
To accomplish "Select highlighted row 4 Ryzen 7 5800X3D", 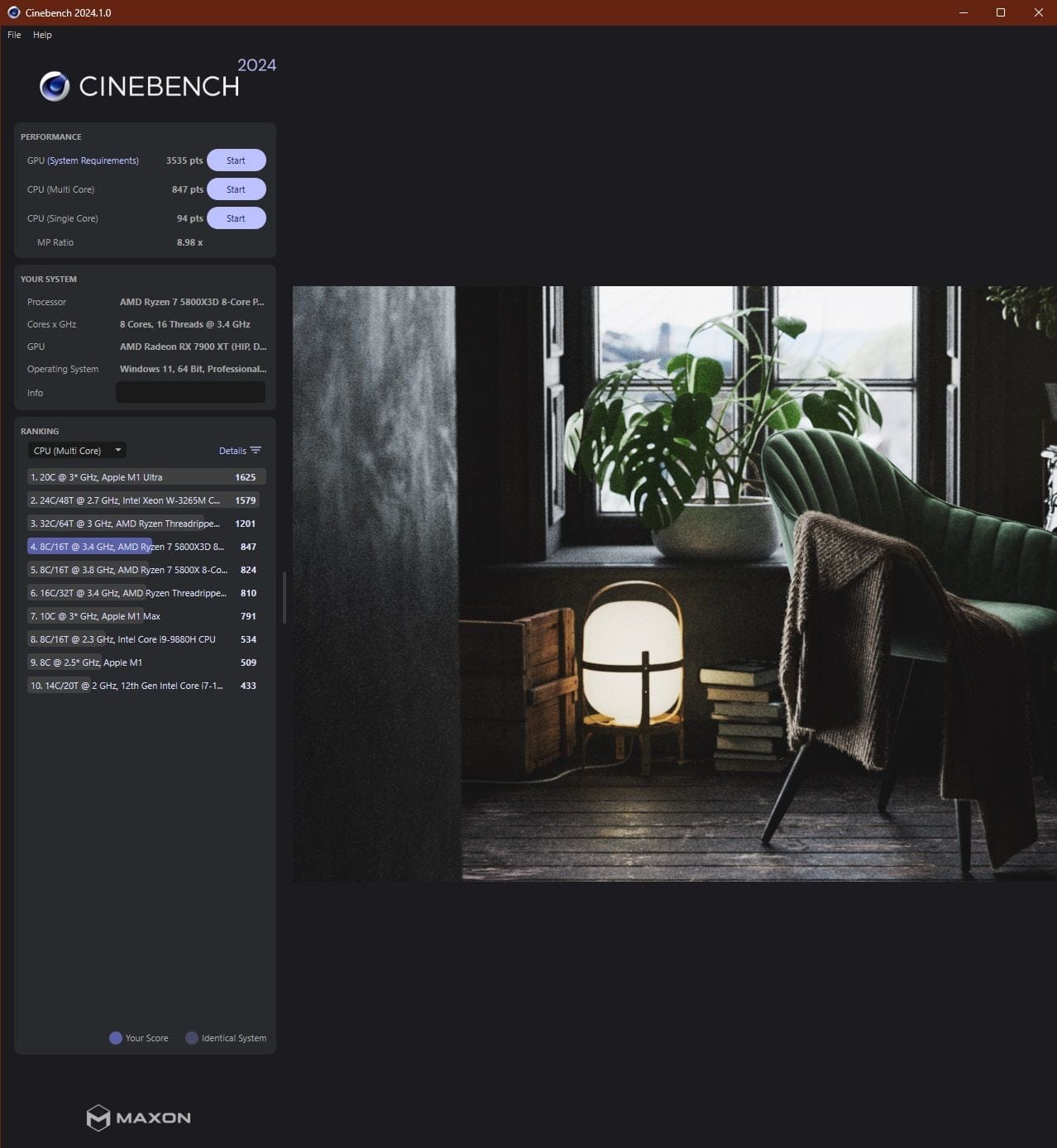I will pos(146,547).
